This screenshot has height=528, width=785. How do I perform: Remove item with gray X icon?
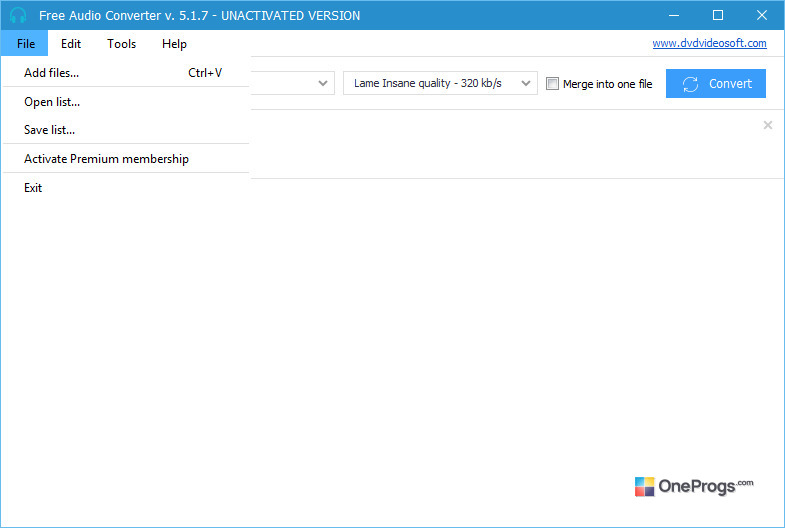coord(767,125)
